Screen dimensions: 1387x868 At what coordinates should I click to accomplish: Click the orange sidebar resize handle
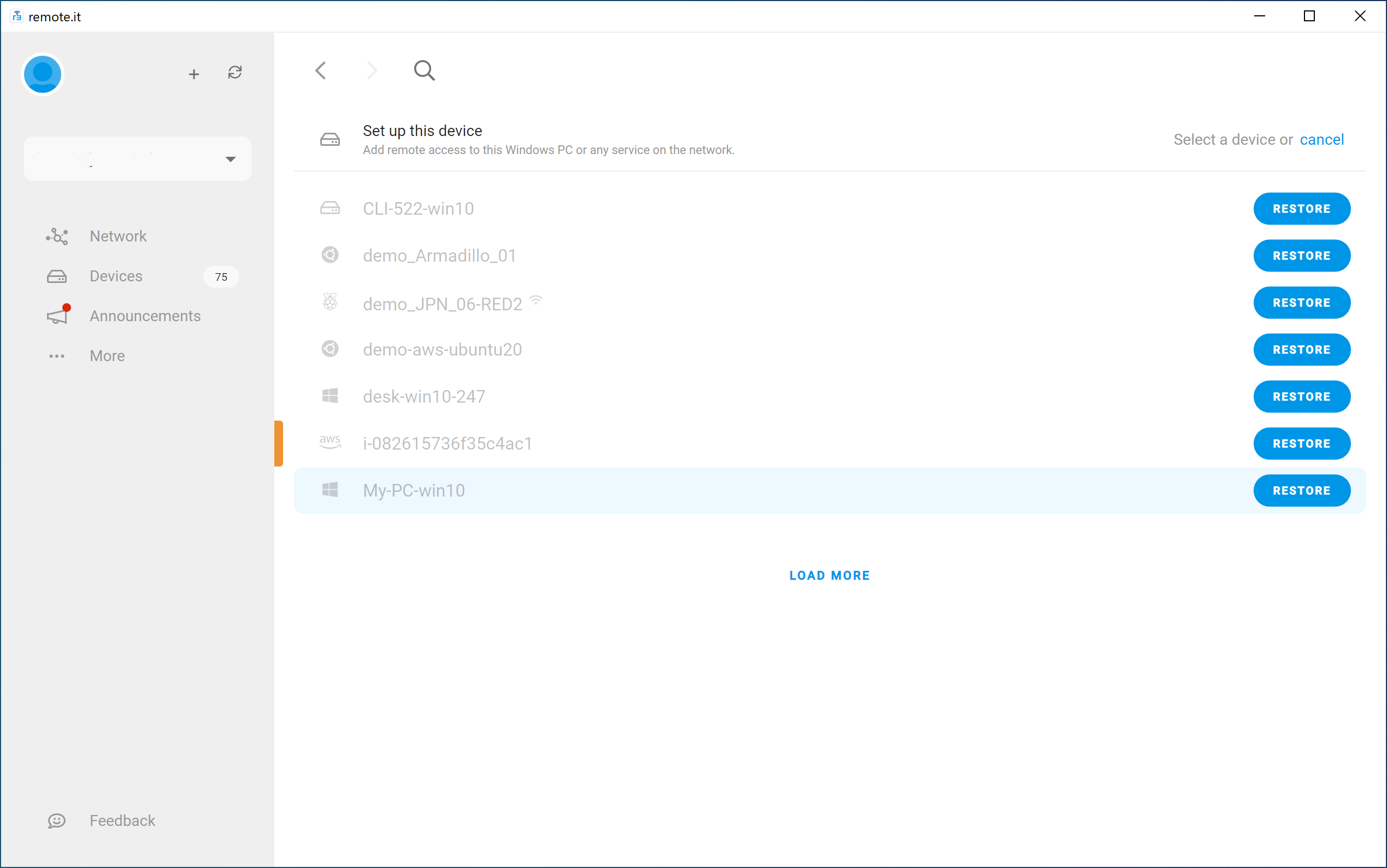coord(279,444)
